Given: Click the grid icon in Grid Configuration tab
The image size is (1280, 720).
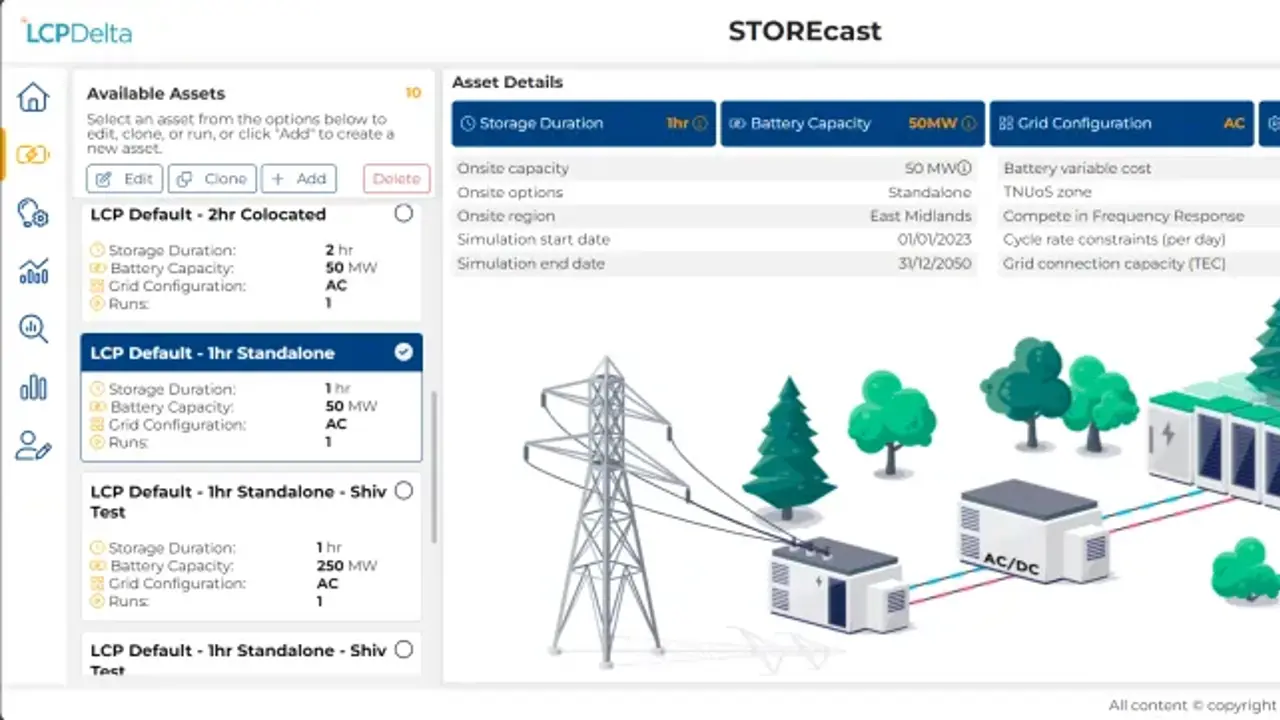Looking at the screenshot, I should [1005, 124].
